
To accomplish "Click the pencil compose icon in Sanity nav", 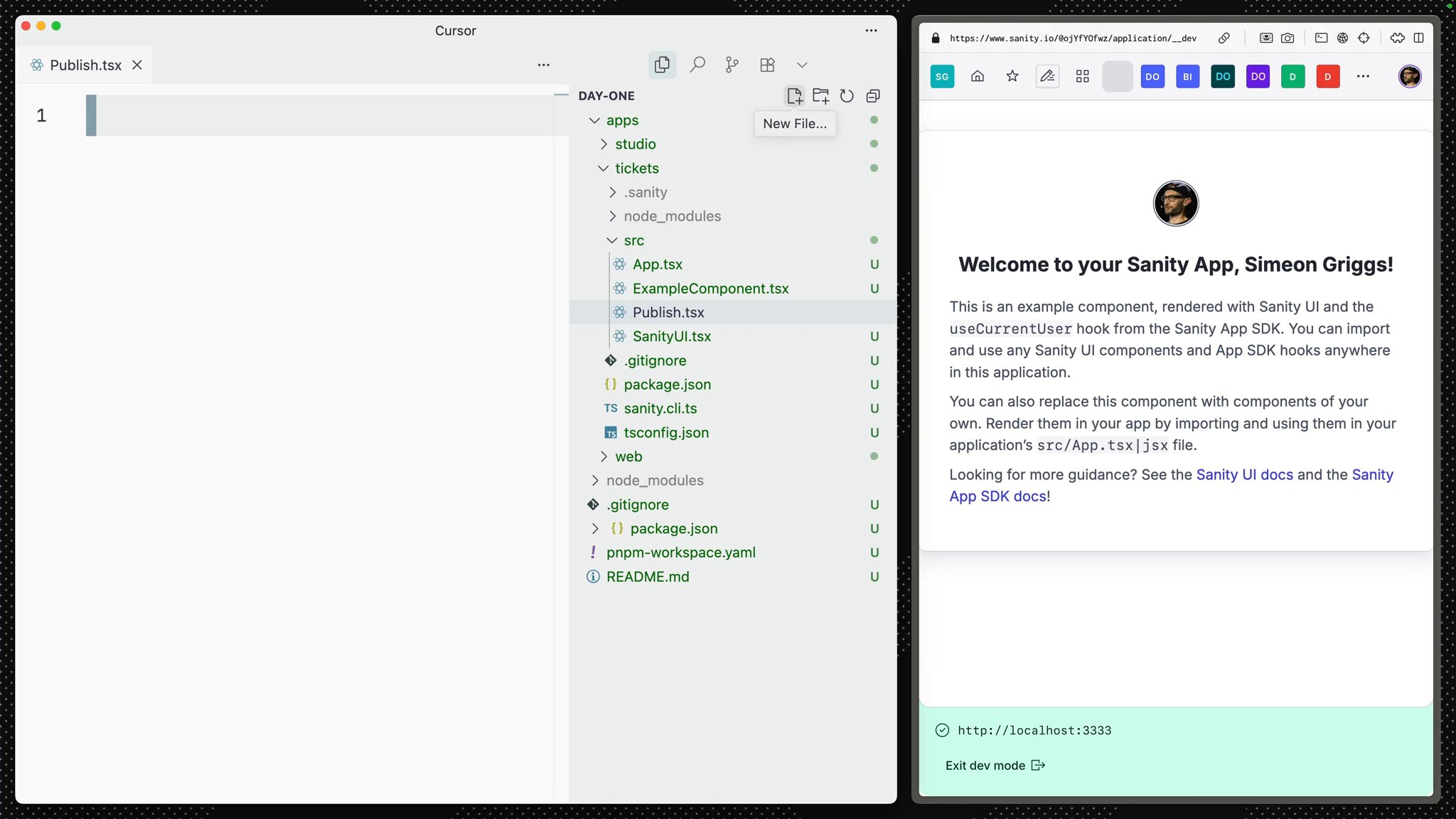I will (1047, 76).
